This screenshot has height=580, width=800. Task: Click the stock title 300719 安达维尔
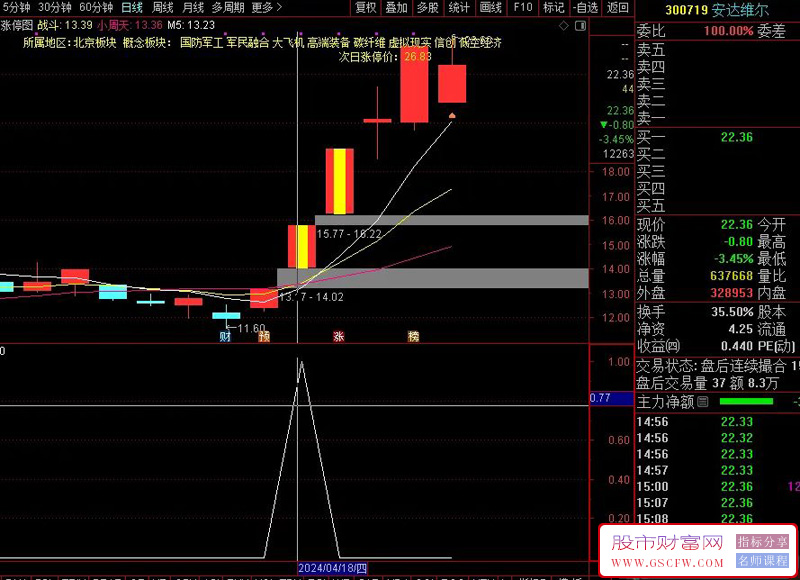[717, 10]
